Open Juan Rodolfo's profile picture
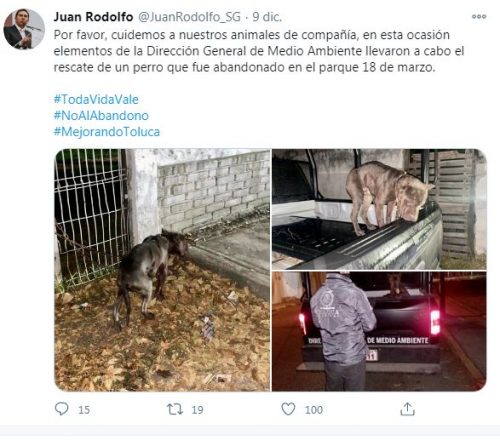The height and width of the screenshot is (440, 500). [x=24, y=29]
